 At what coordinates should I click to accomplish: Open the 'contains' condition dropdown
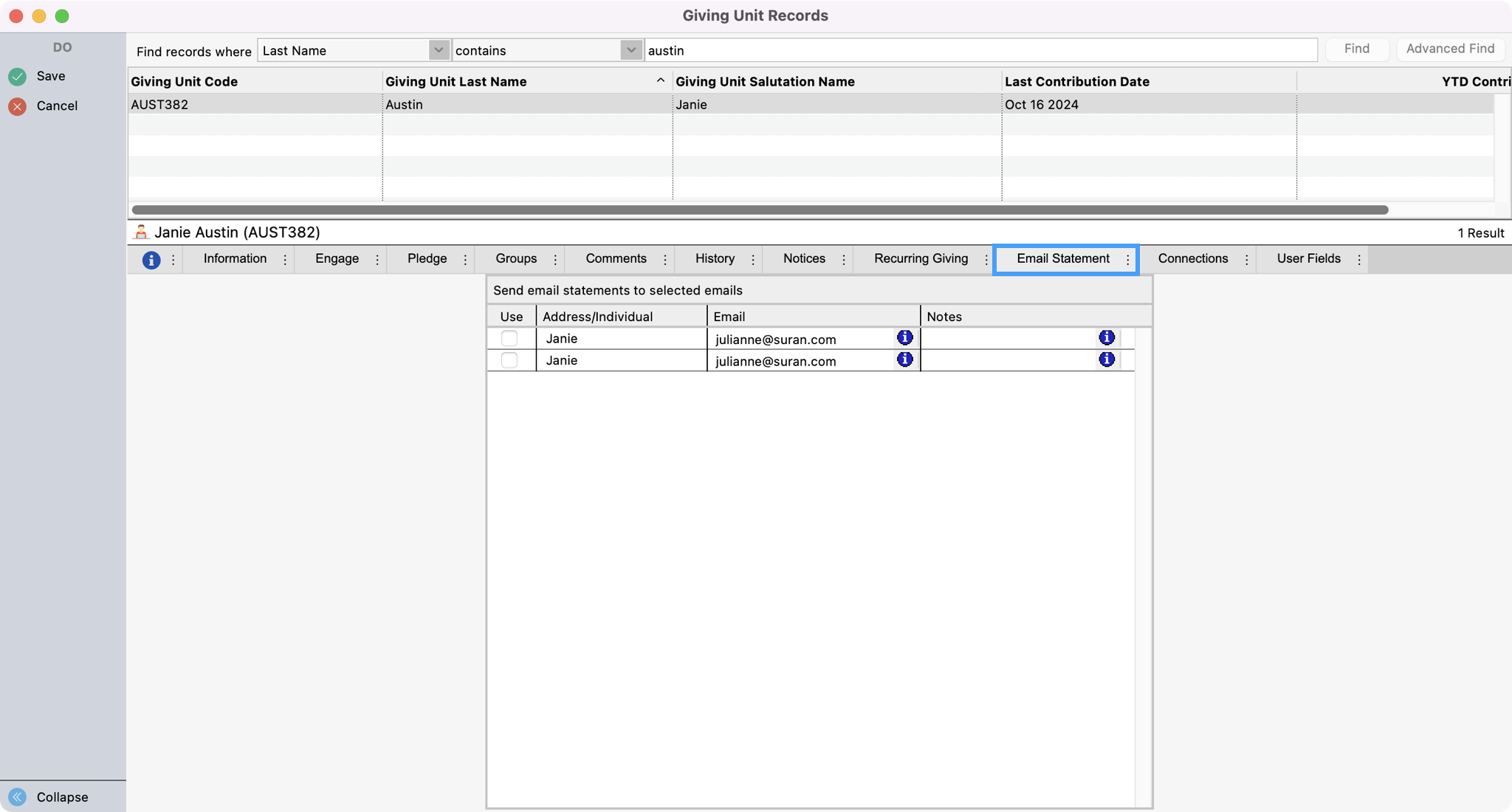(x=630, y=50)
